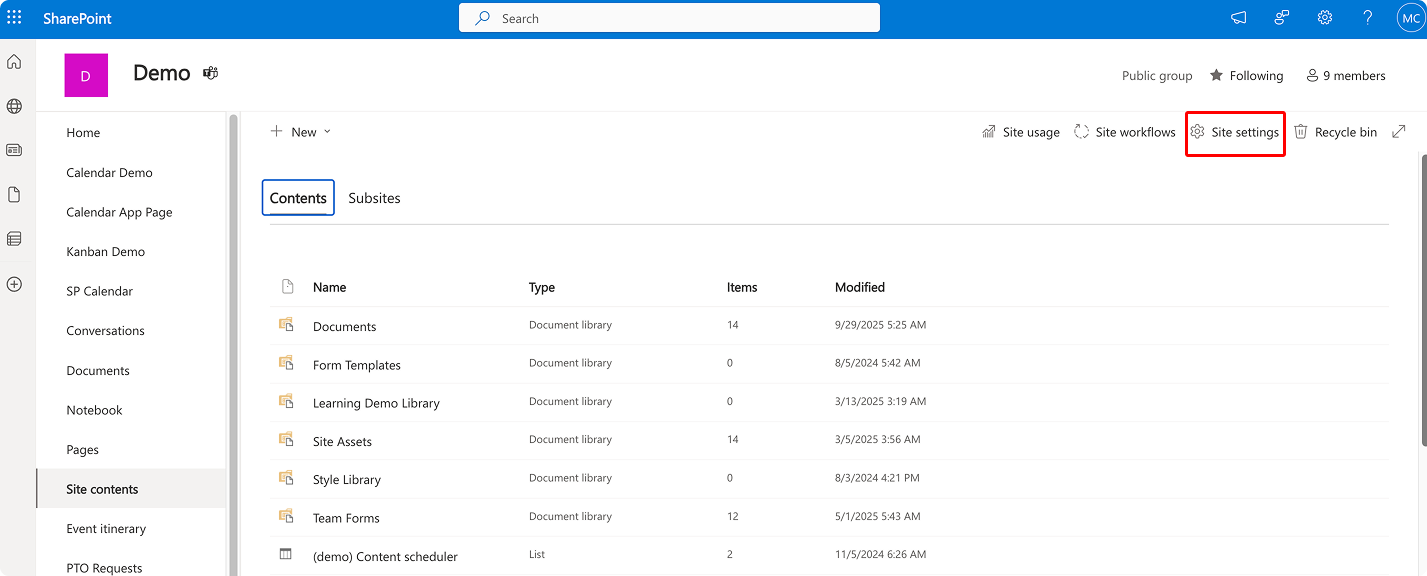Open the news feed rail icon
Image resolution: width=1427 pixels, height=576 pixels.
pyautogui.click(x=14, y=150)
